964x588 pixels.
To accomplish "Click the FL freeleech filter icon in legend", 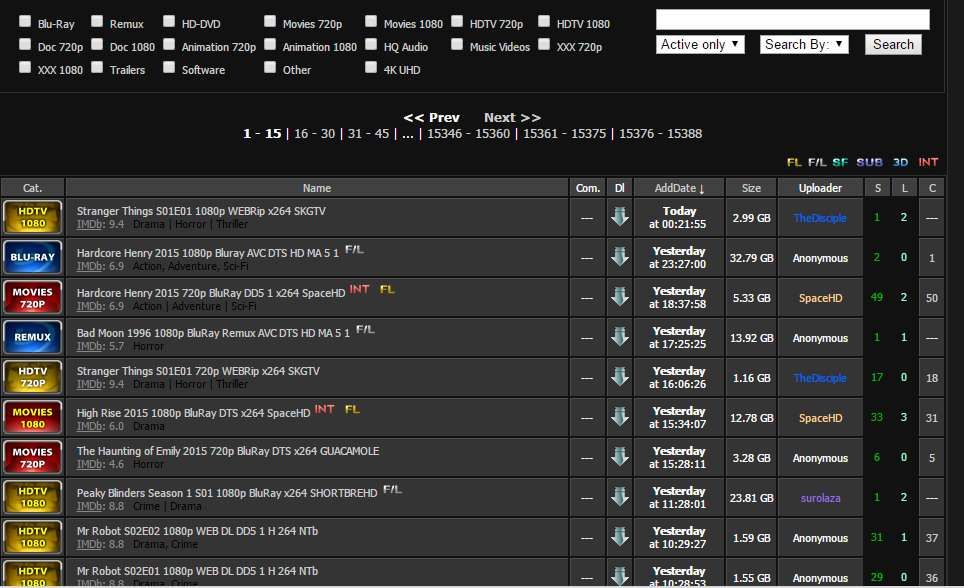I will coord(794,162).
